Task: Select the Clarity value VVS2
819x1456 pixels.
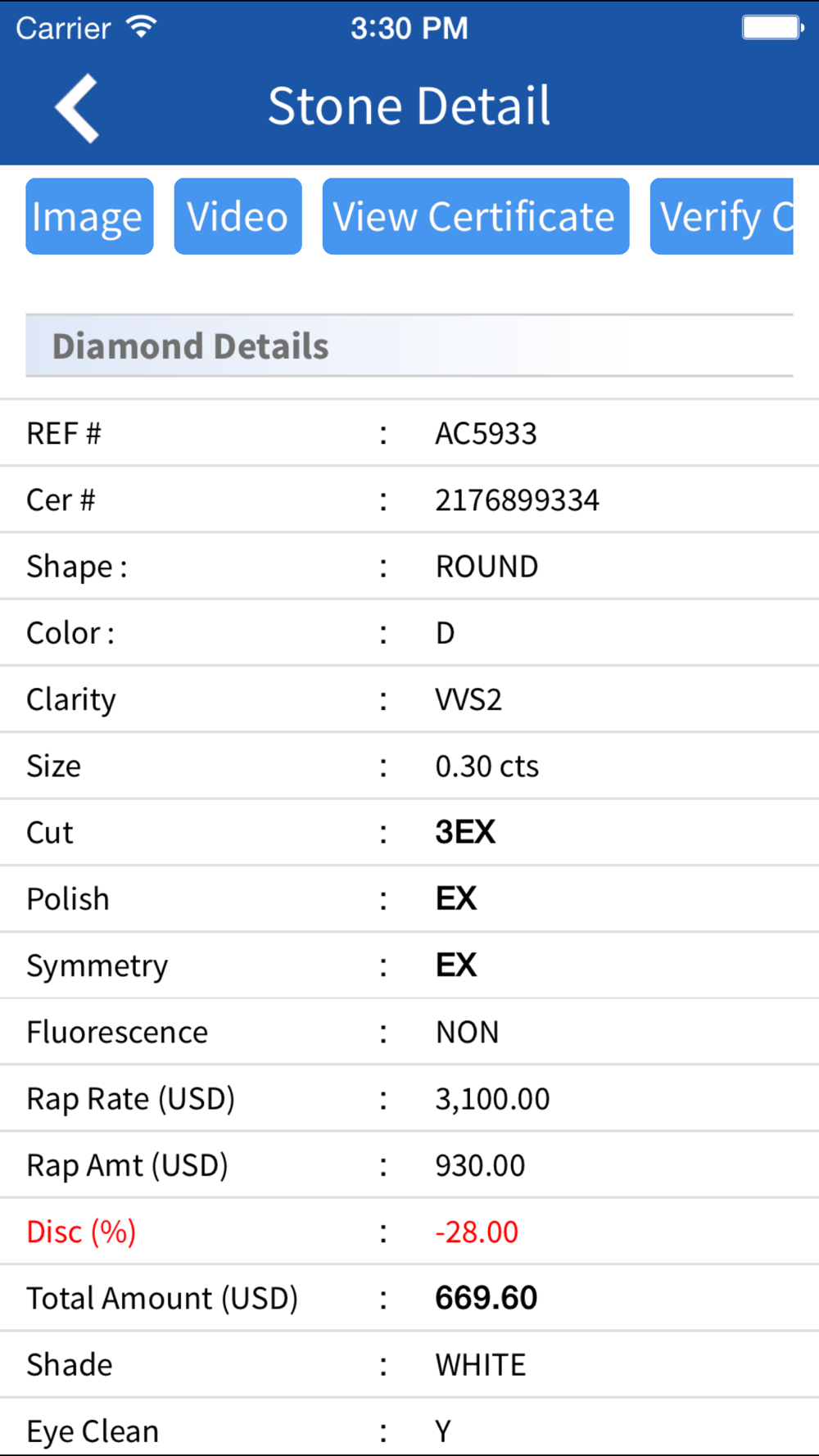Action: pos(468,699)
